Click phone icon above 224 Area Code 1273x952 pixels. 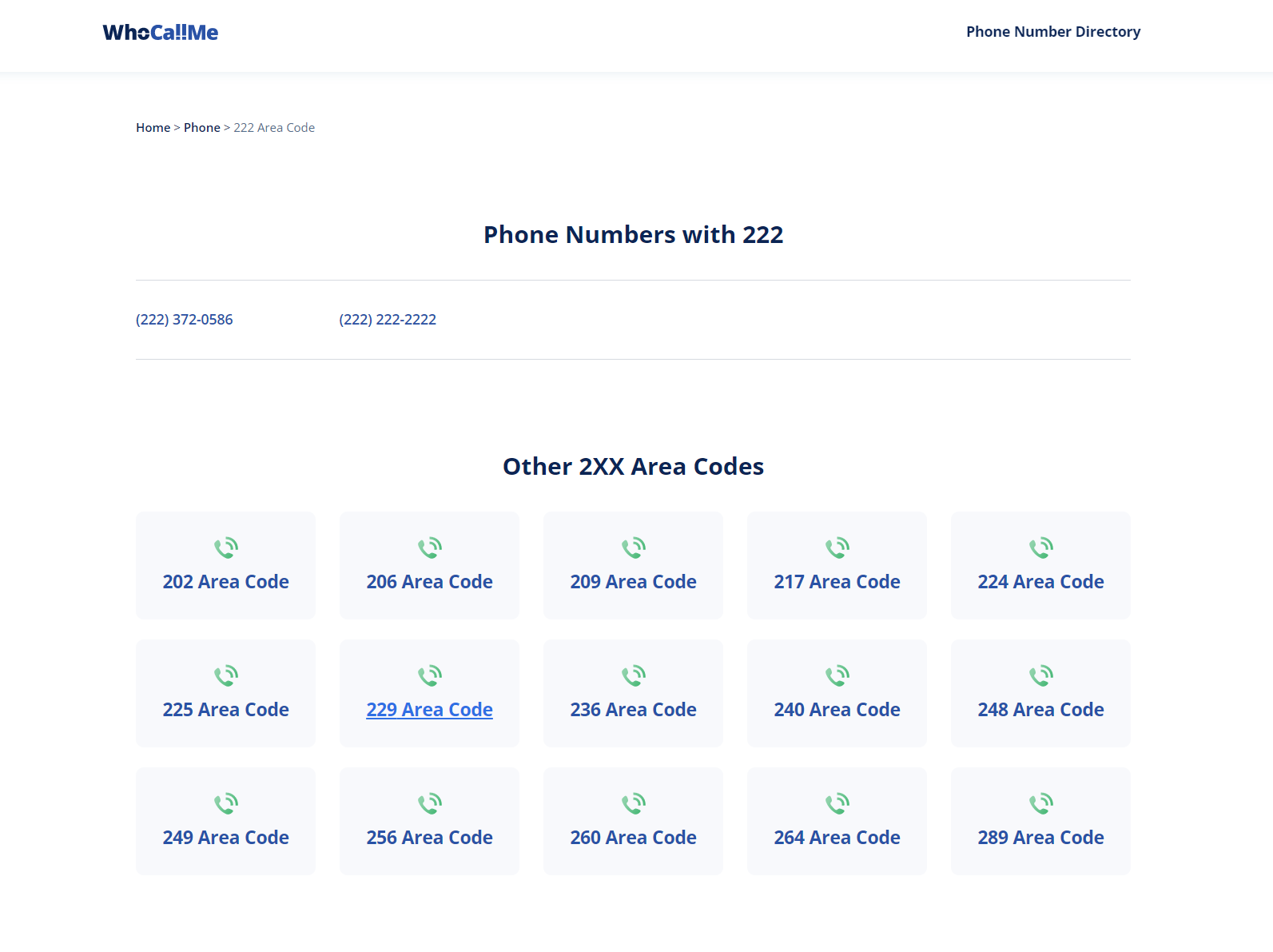1041,548
